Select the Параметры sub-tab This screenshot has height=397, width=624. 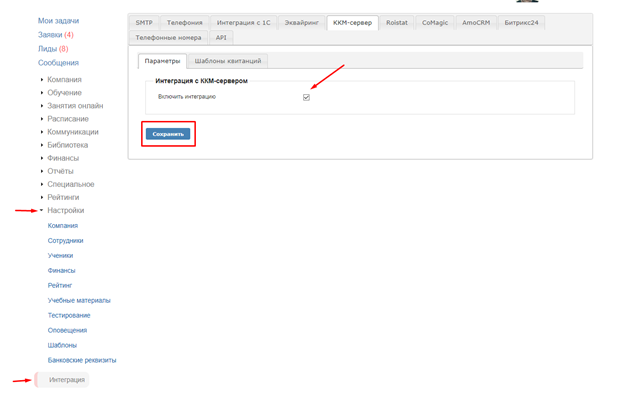pyautogui.click(x=162, y=61)
